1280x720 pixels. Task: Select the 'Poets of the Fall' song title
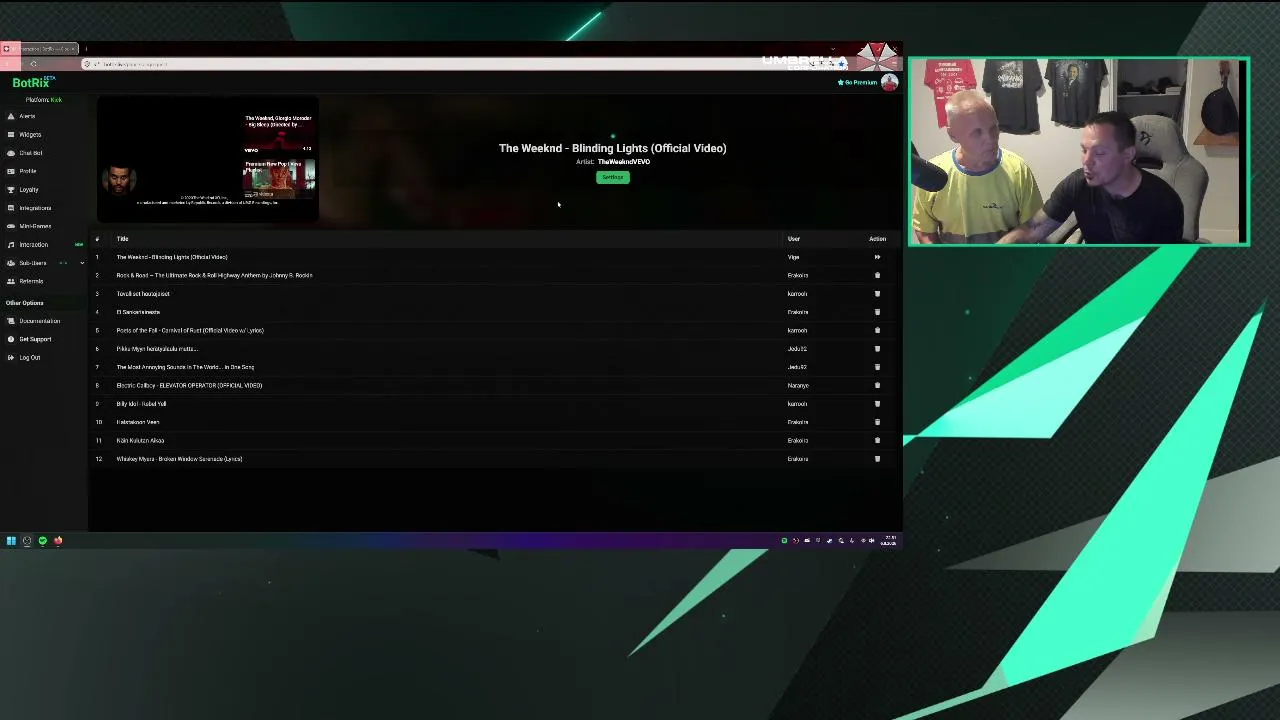pos(190,330)
